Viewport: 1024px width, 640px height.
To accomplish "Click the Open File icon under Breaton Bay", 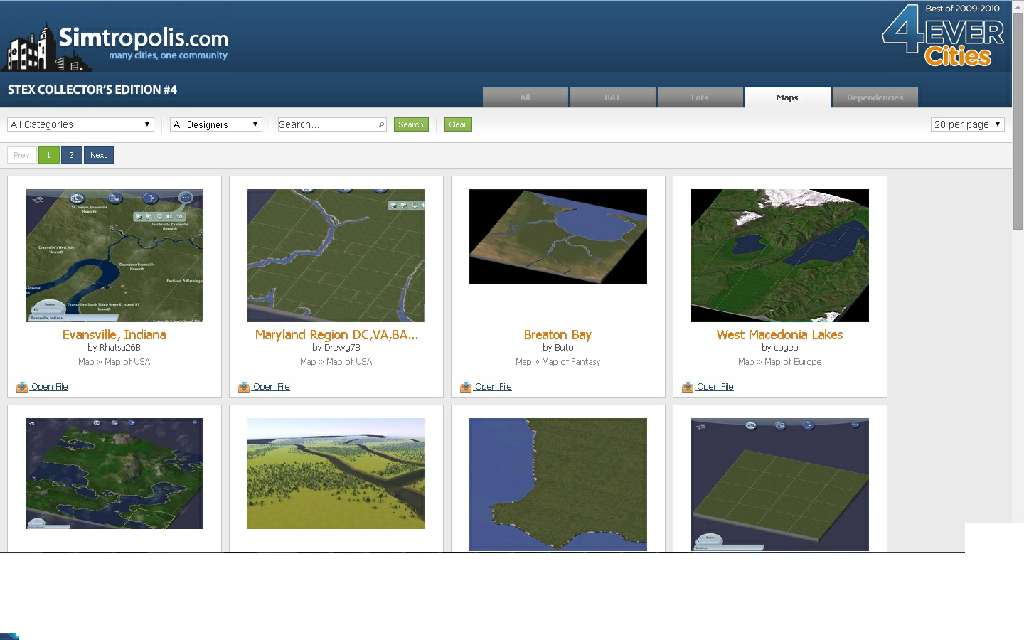I will point(465,387).
